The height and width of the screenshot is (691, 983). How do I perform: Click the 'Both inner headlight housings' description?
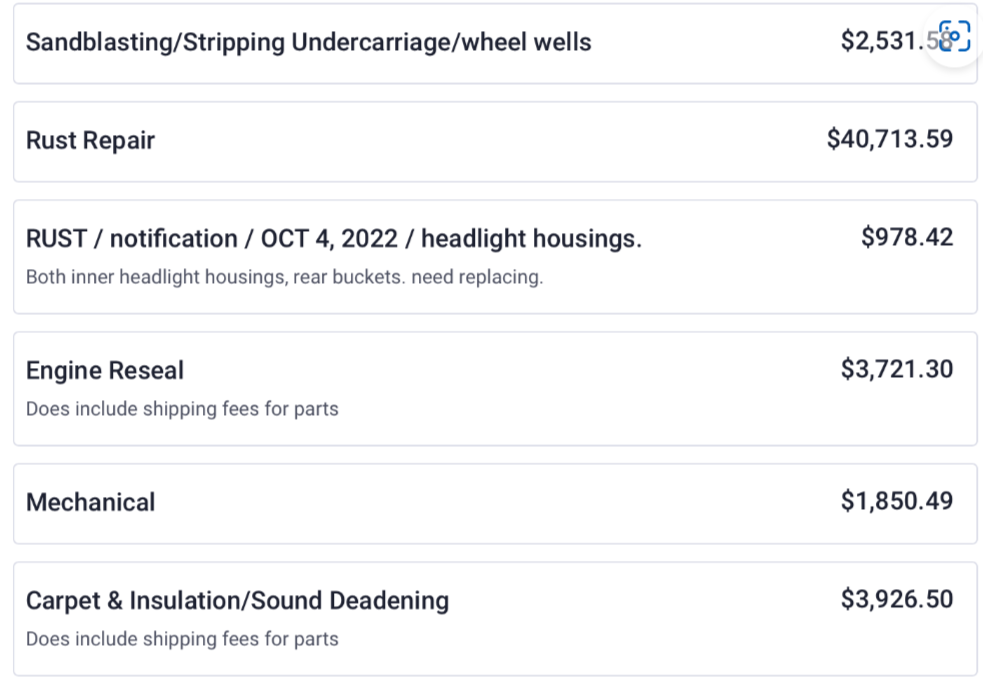tap(285, 277)
